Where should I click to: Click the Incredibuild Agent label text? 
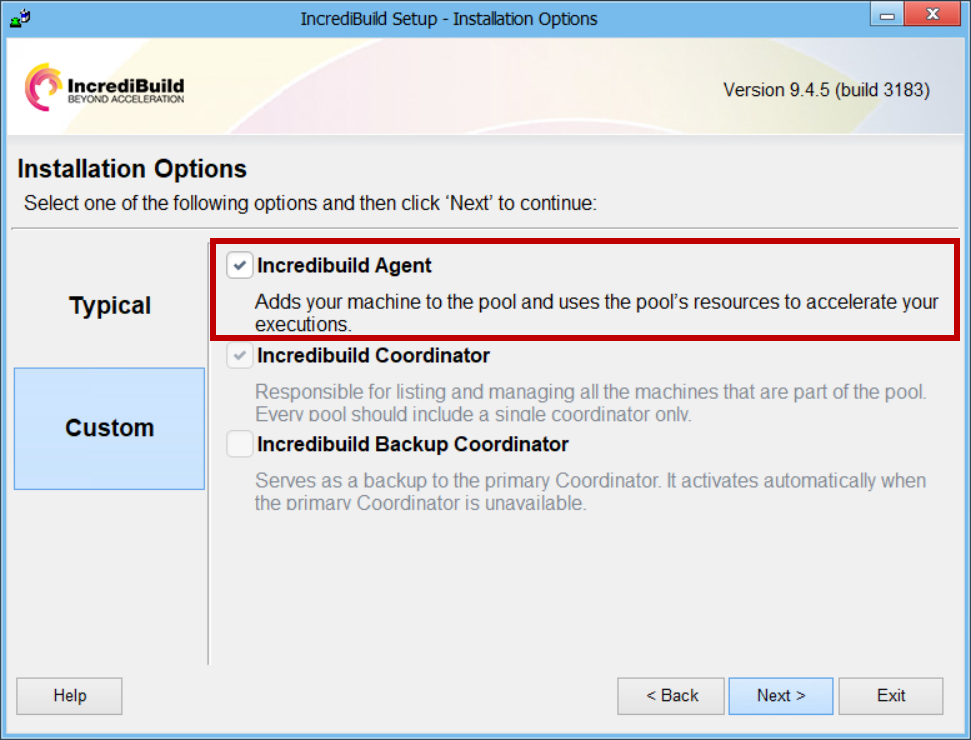[344, 266]
